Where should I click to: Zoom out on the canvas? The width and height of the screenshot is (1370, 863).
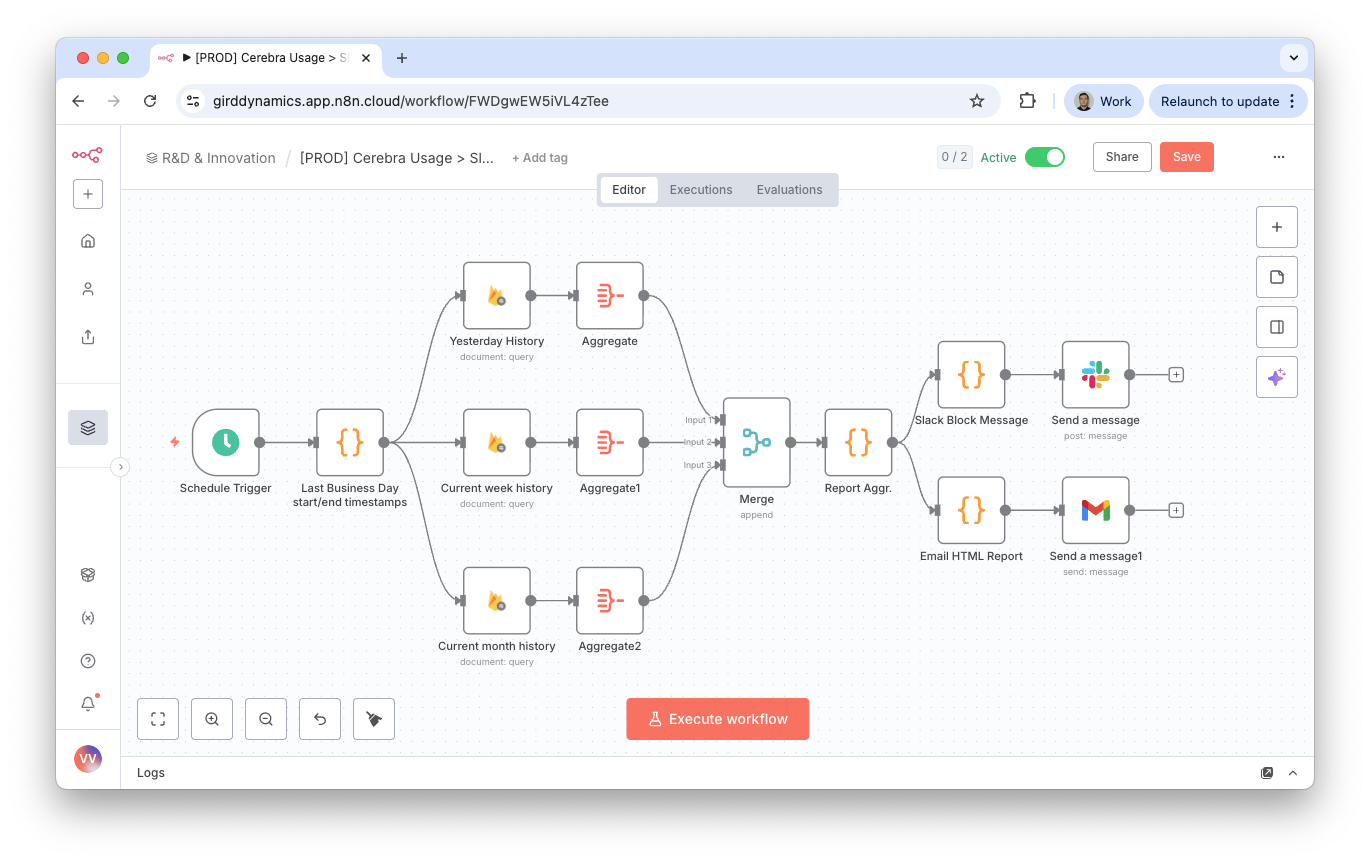click(266, 719)
